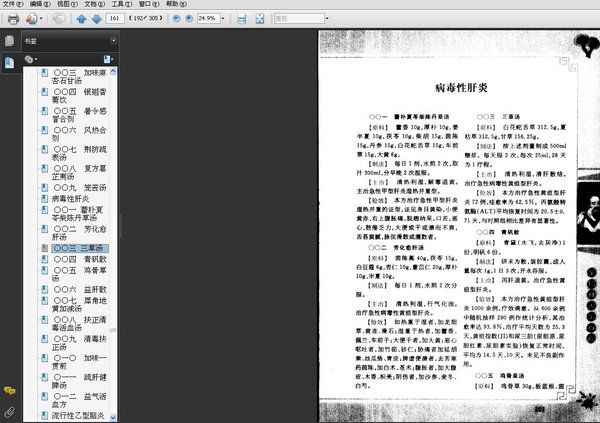Click the Print icon in the toolbar
The image size is (600, 423).
(x=13, y=18)
